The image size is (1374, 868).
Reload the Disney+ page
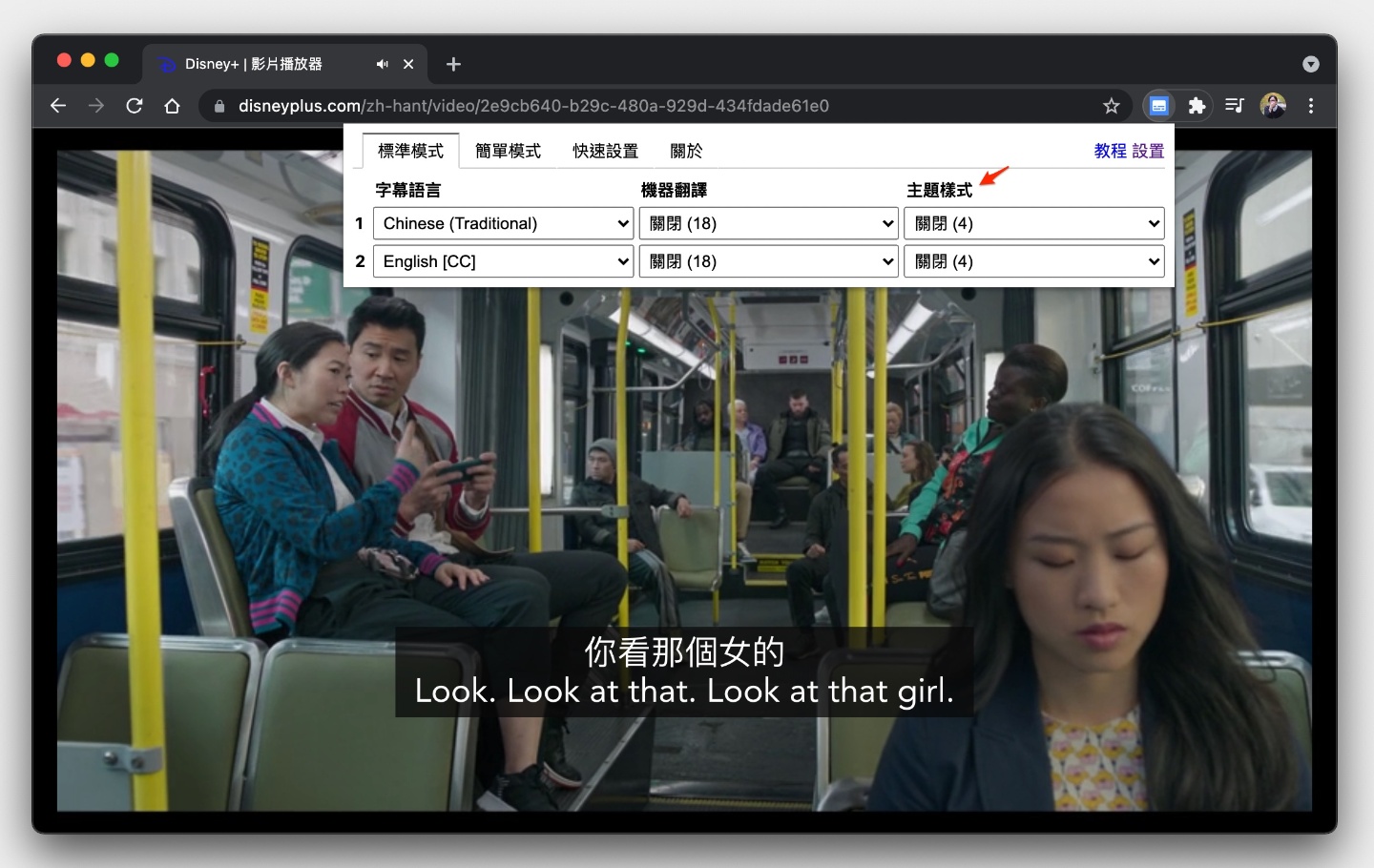tap(134, 106)
